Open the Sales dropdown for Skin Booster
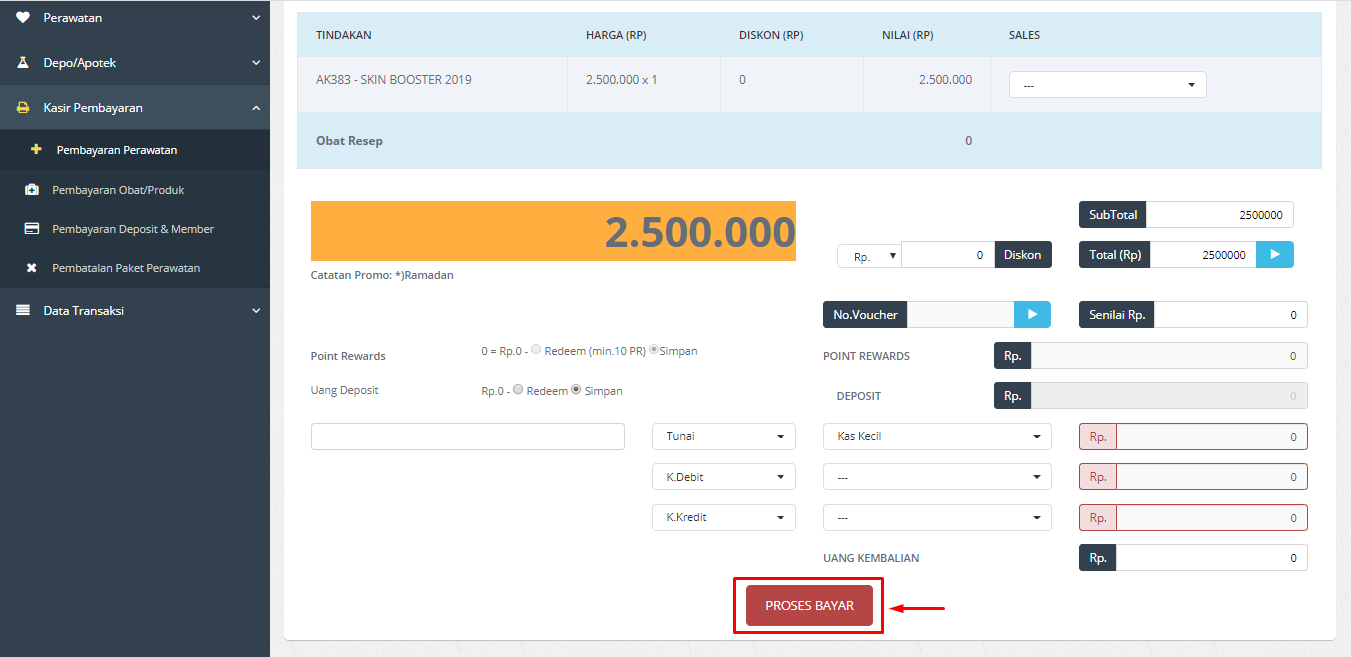Screen dimensions: 1351x657 1107,85
